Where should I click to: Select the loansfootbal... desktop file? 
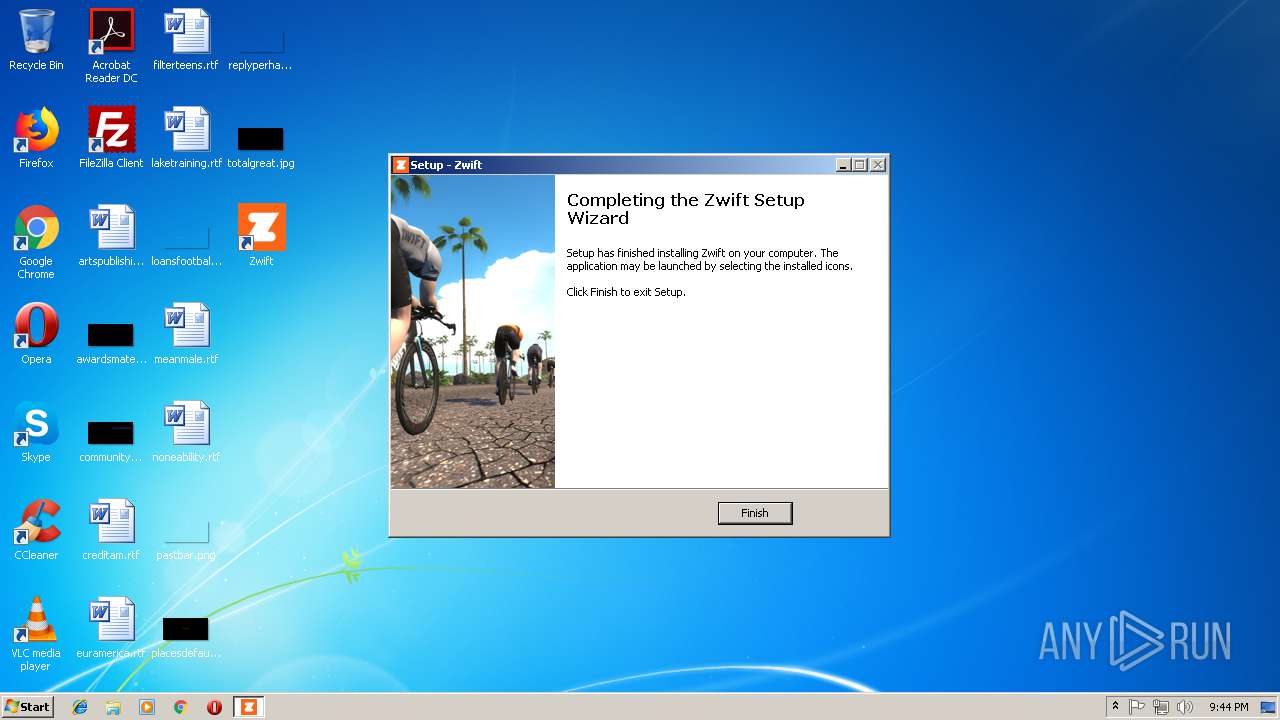186,236
